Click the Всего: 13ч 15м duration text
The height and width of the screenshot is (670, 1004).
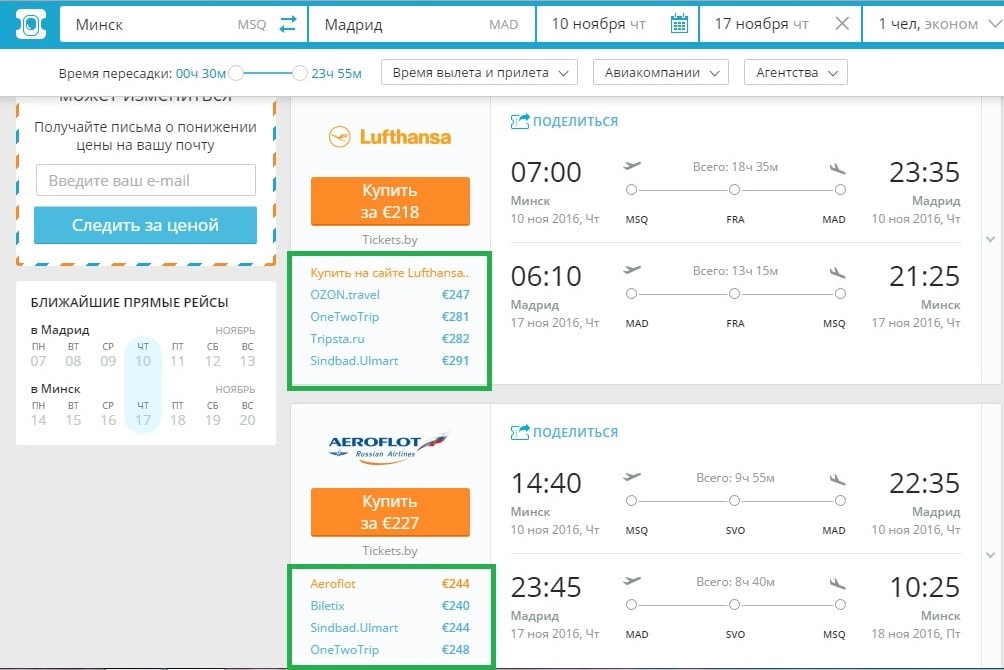tap(735, 271)
